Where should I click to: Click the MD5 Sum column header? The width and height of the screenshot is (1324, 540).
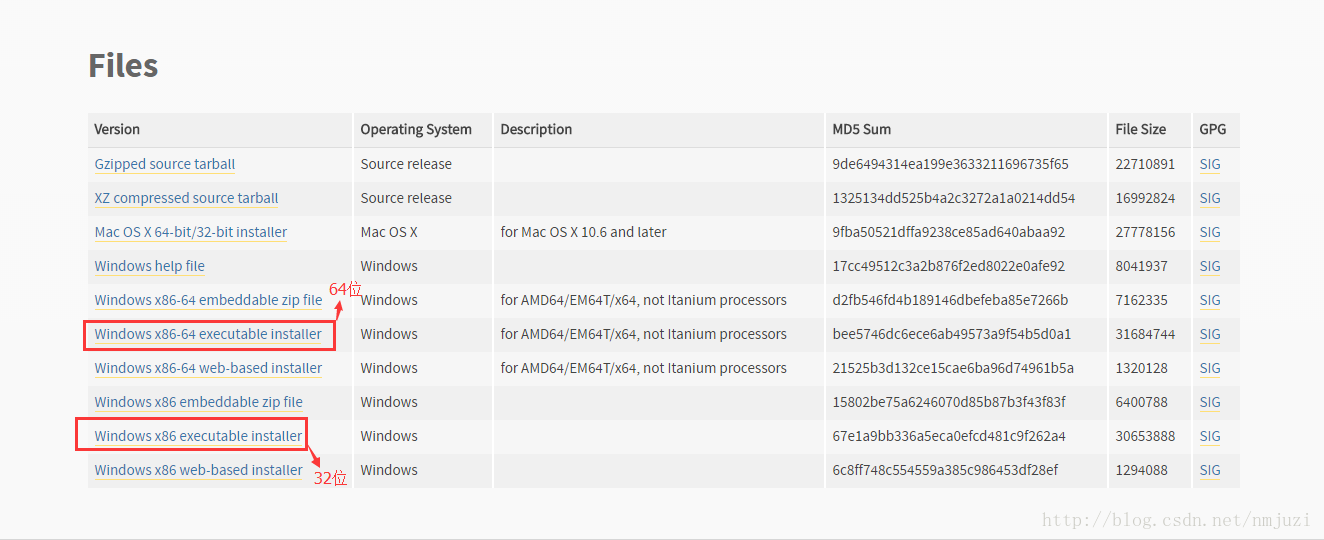[x=861, y=129]
